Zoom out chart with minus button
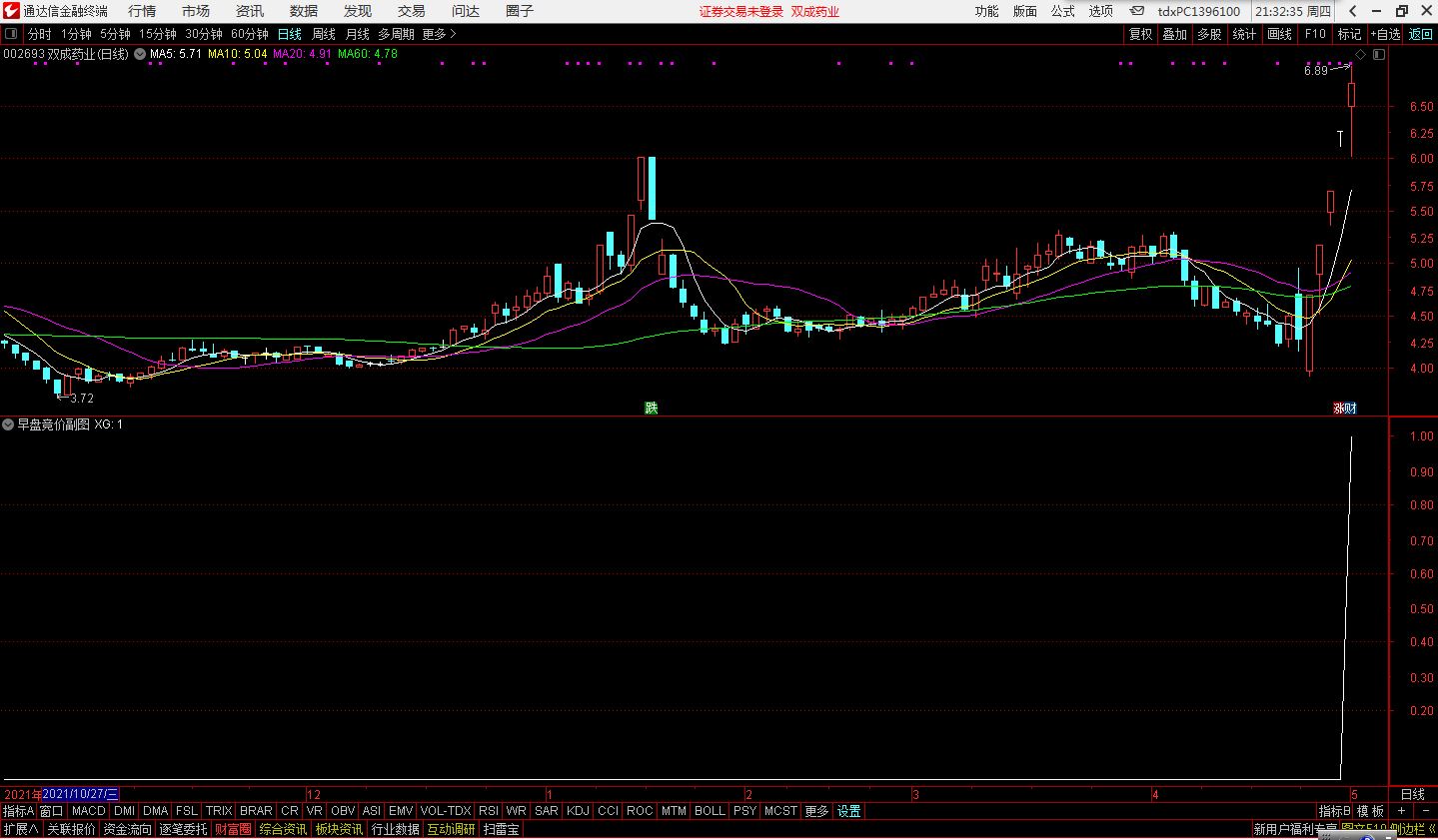 click(1425, 811)
